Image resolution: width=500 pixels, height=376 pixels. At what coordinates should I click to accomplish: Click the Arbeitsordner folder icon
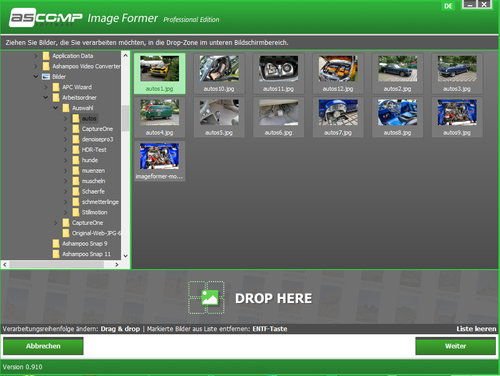point(56,98)
